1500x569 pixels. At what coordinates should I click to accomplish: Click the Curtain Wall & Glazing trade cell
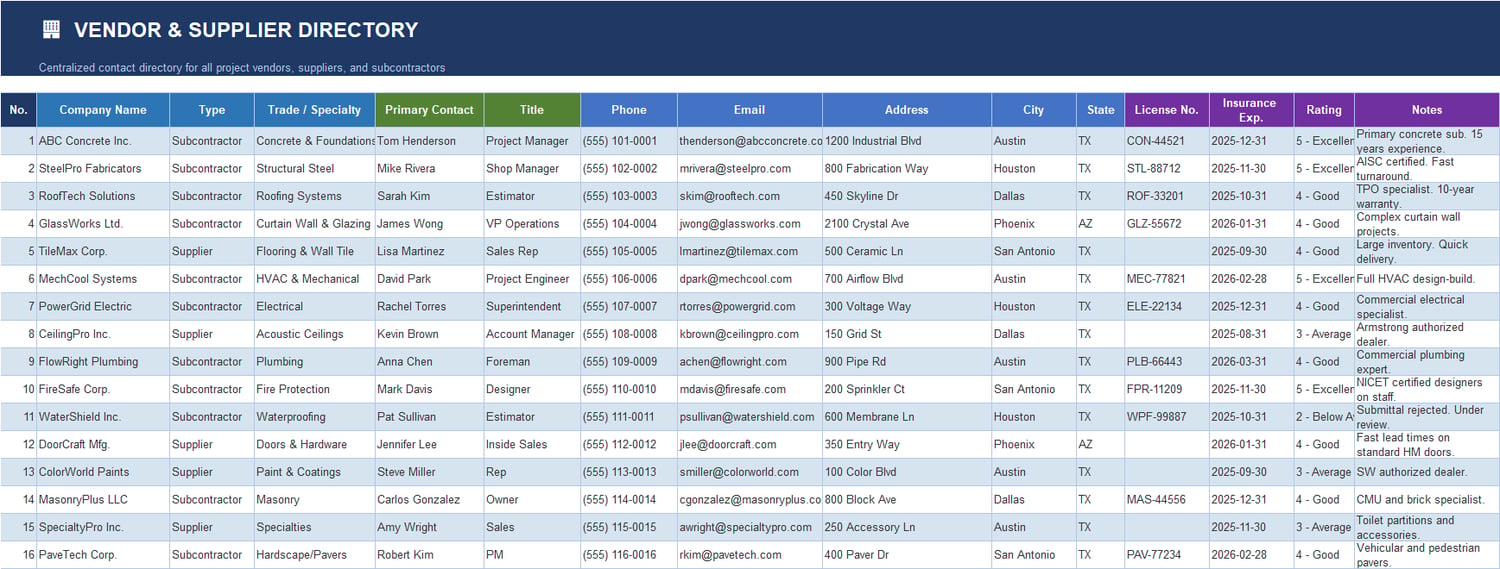[315, 224]
